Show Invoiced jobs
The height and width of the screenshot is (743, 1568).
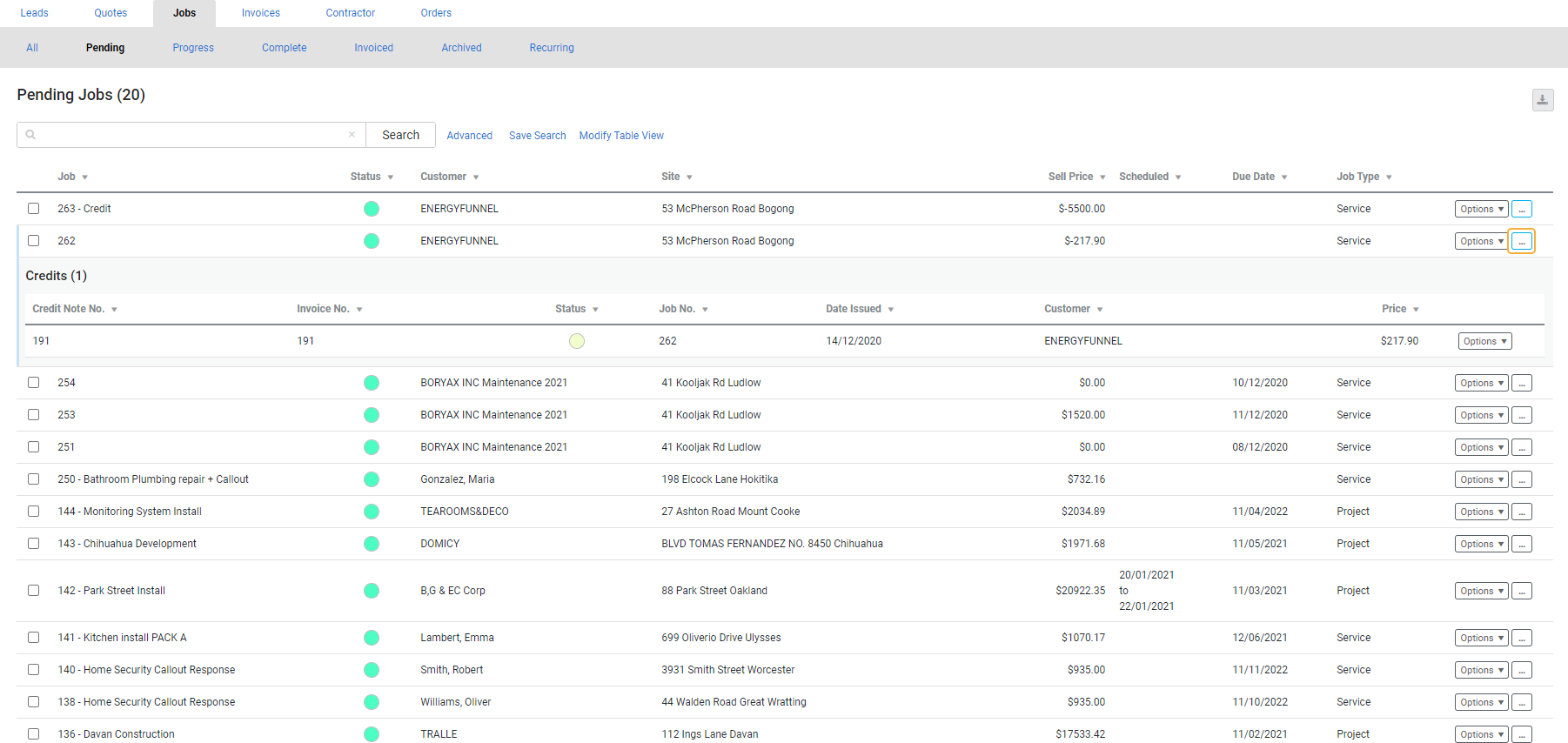pyautogui.click(x=373, y=48)
